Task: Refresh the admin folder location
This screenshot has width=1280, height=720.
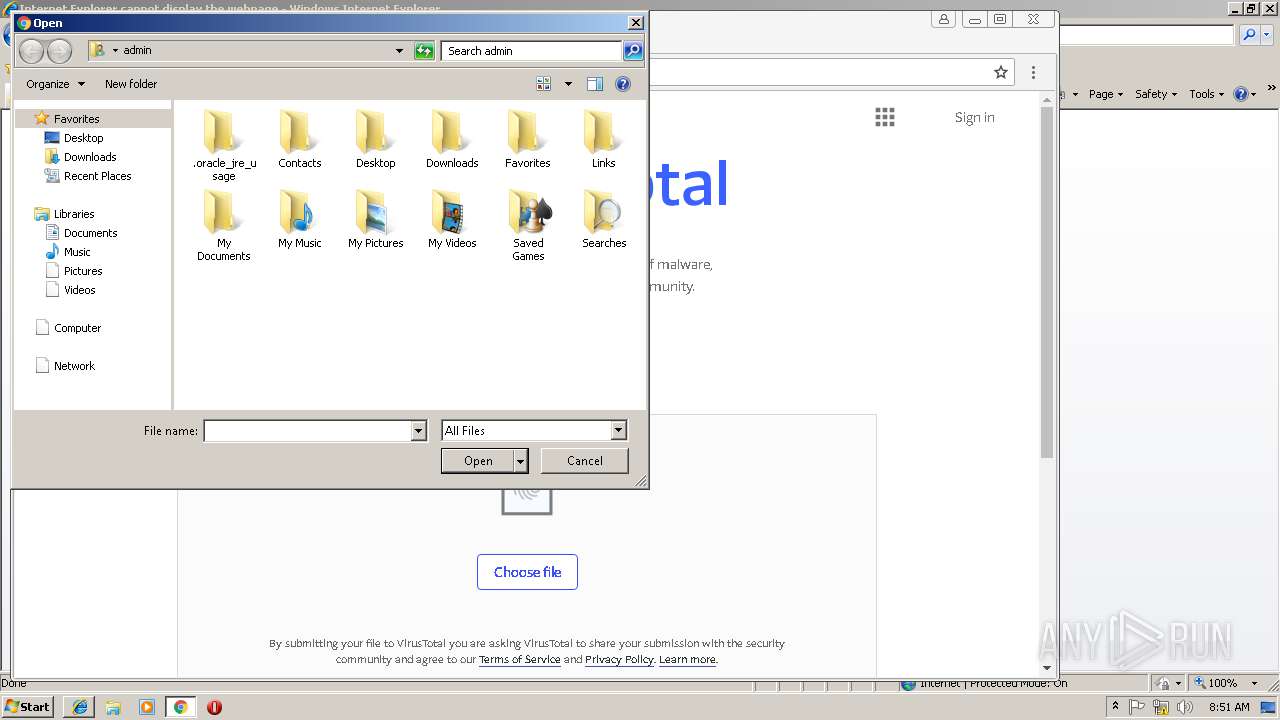Action: (424, 51)
